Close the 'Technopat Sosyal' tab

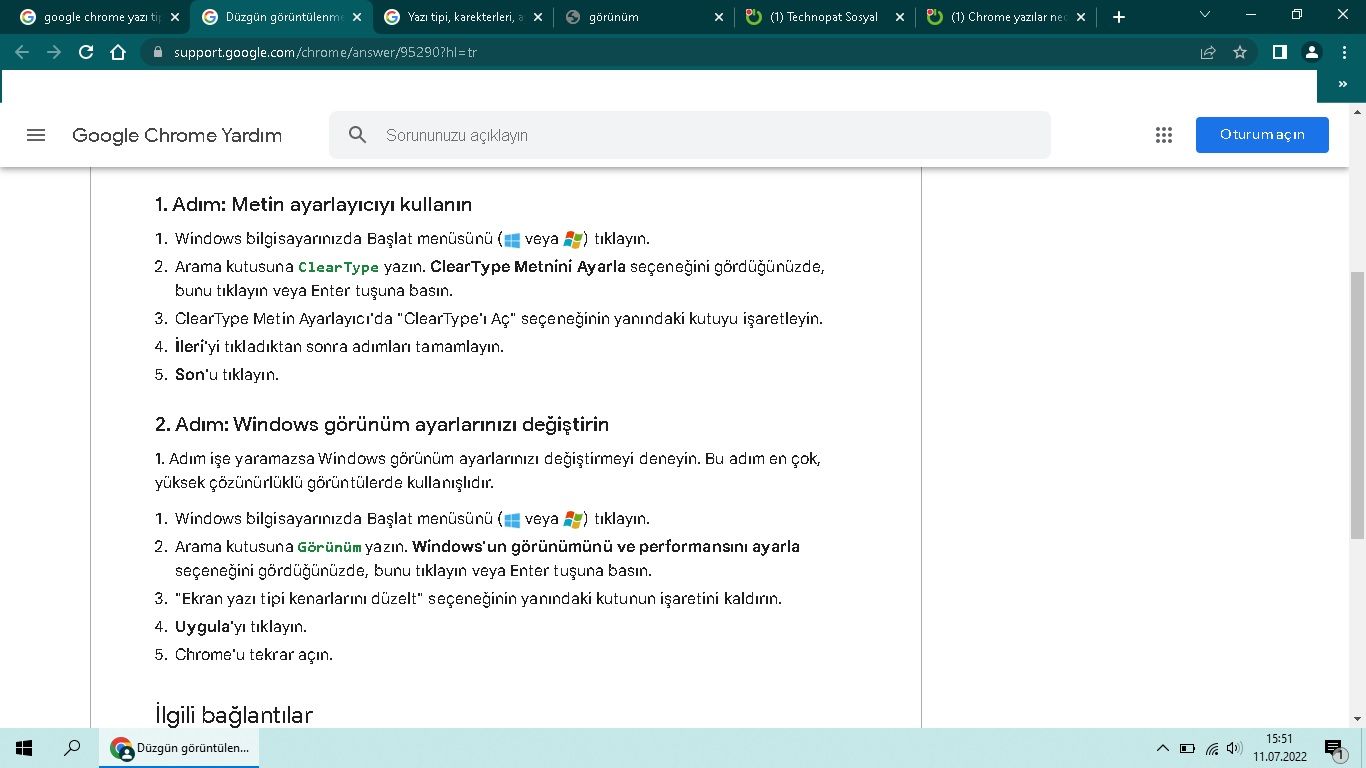click(899, 17)
